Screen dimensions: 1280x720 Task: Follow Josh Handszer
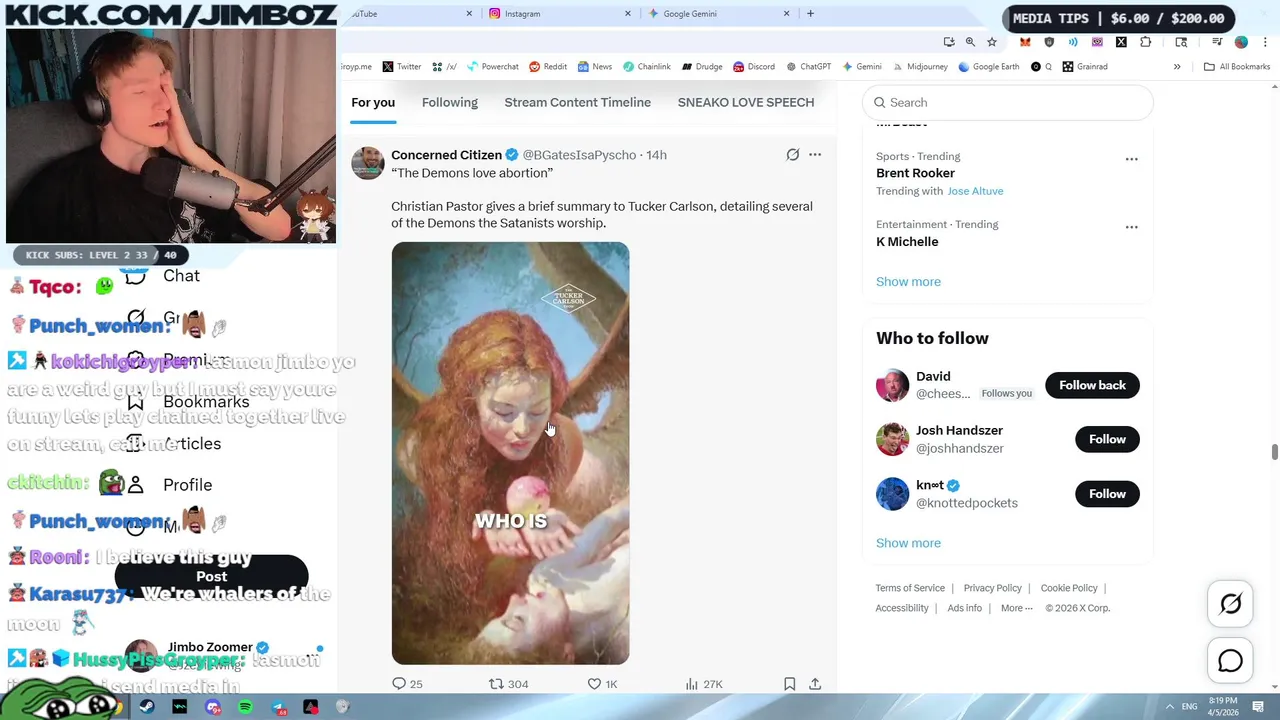point(1107,439)
